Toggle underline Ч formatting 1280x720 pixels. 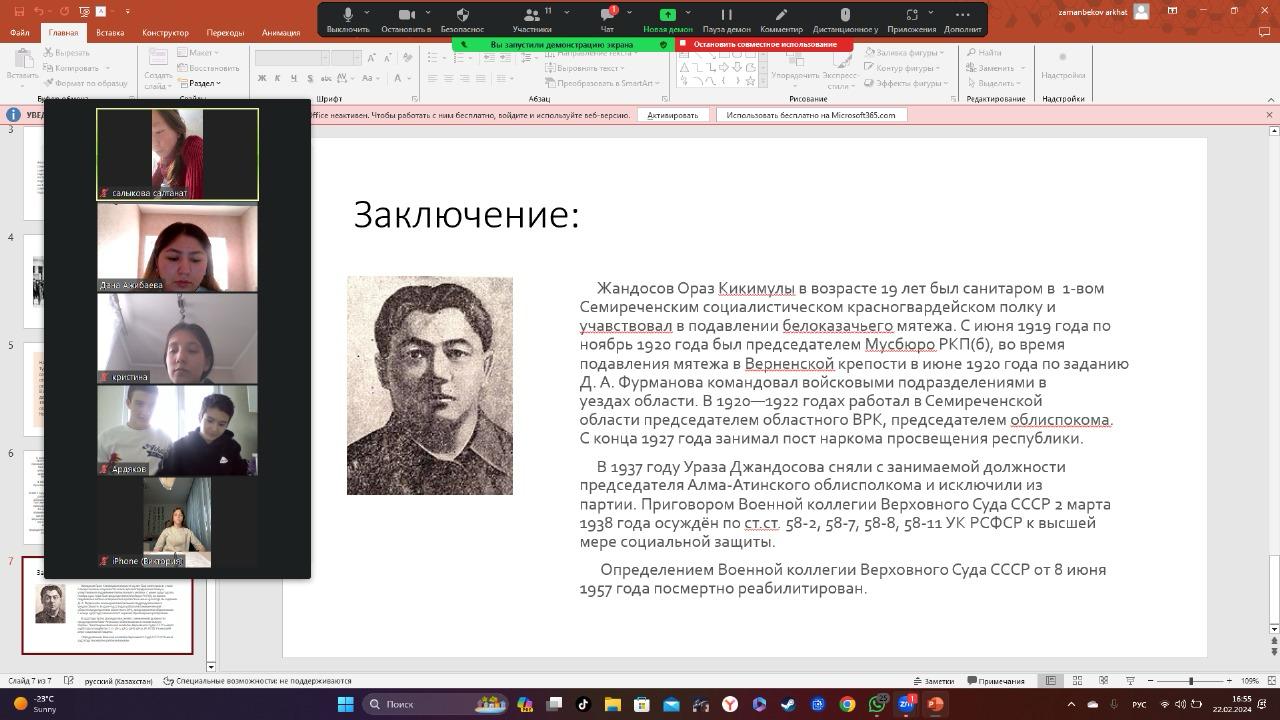click(x=294, y=78)
